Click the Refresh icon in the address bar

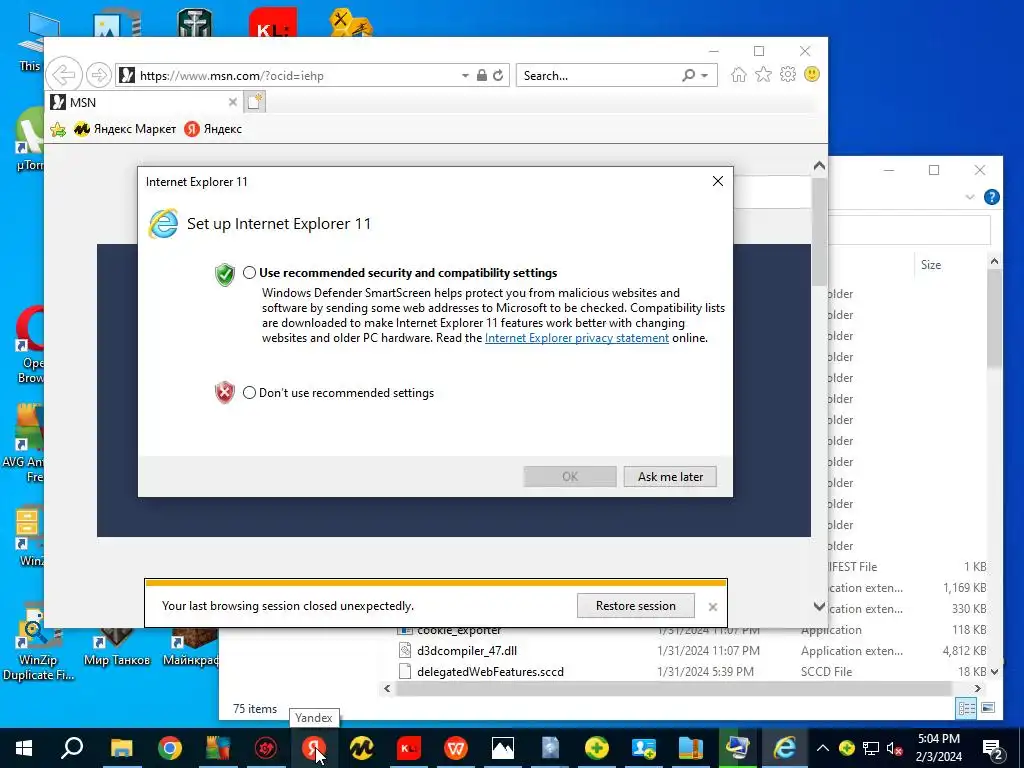498,75
